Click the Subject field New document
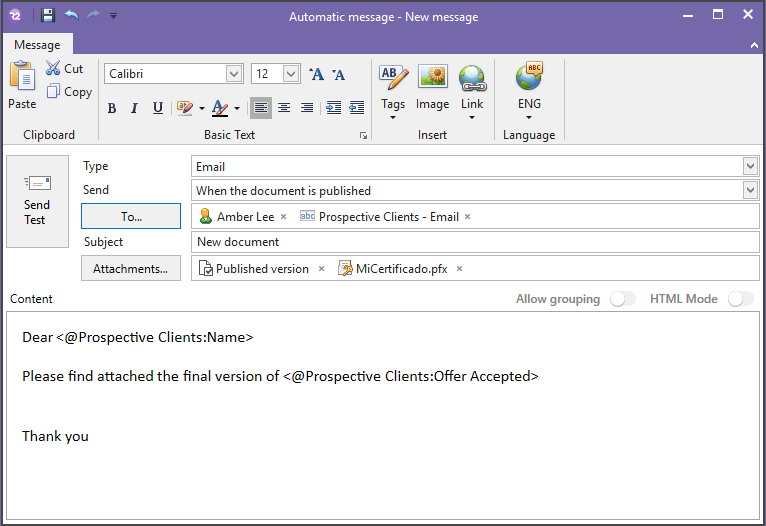Screen dimensions: 766x526 pyautogui.click(x=475, y=242)
